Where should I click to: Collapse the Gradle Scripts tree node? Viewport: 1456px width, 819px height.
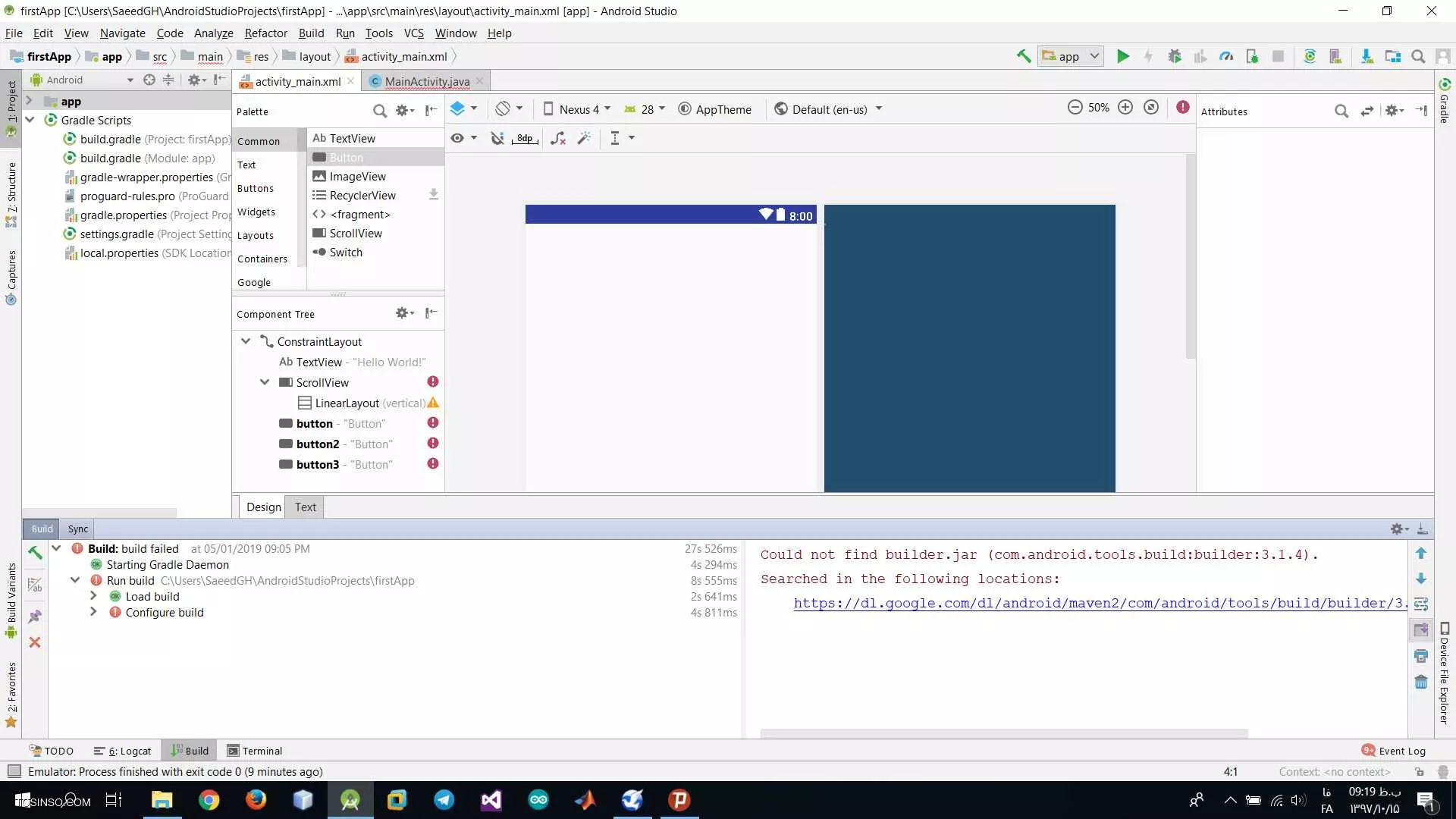(x=30, y=120)
